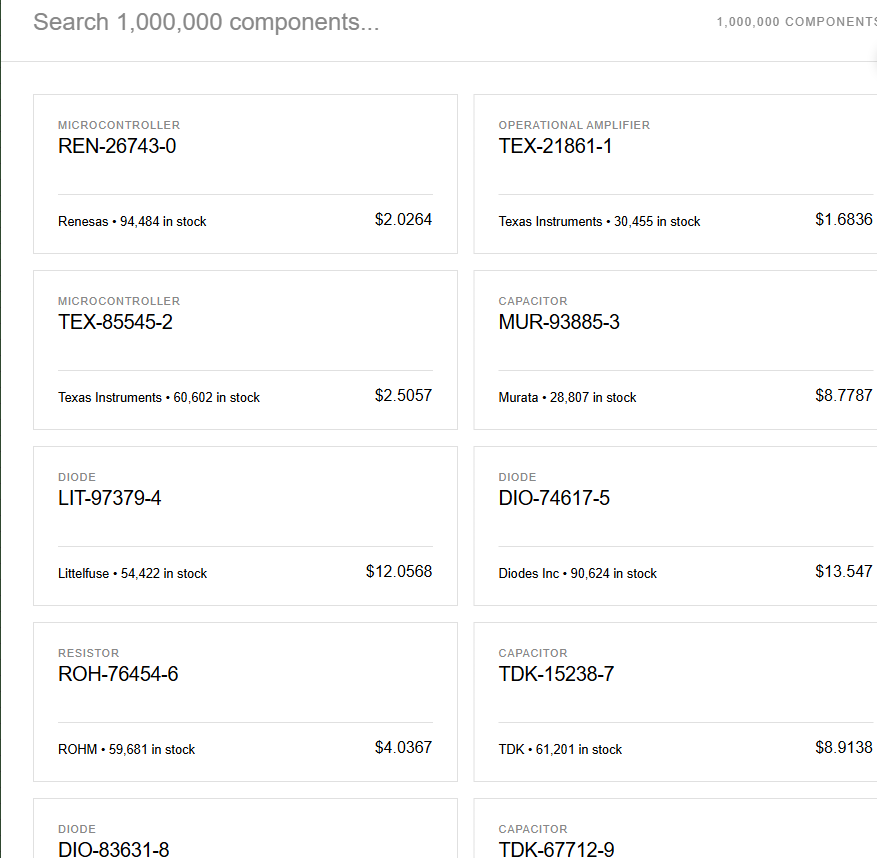Select the TDK-15238-7 part number

pyautogui.click(x=556, y=674)
